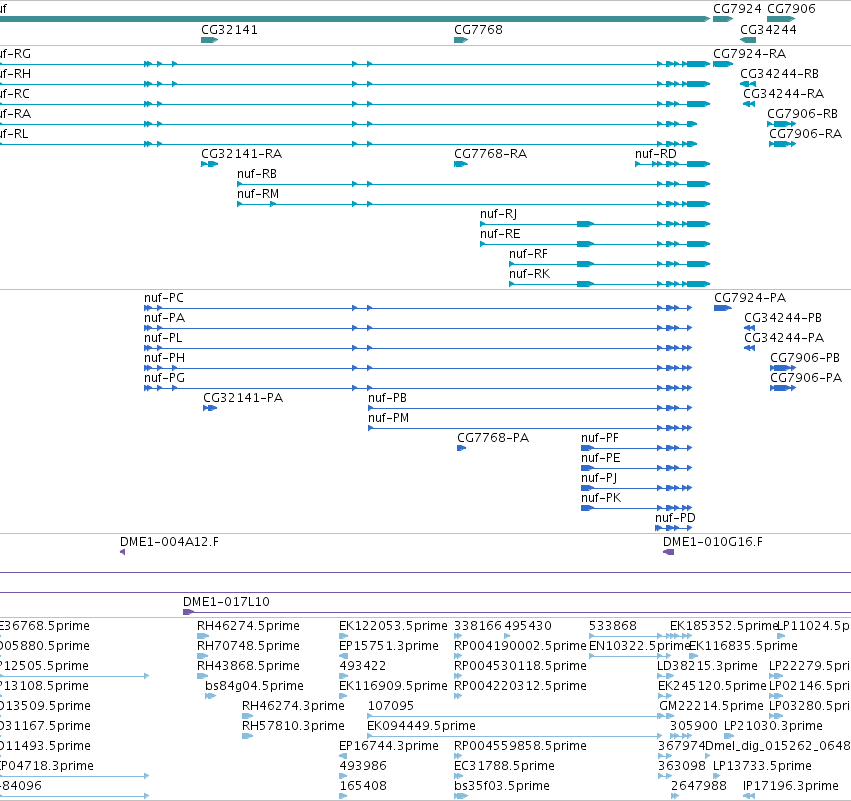The height and width of the screenshot is (801, 851).
Task: Click the RP004220312.5prime EST label
Action: pos(520,686)
